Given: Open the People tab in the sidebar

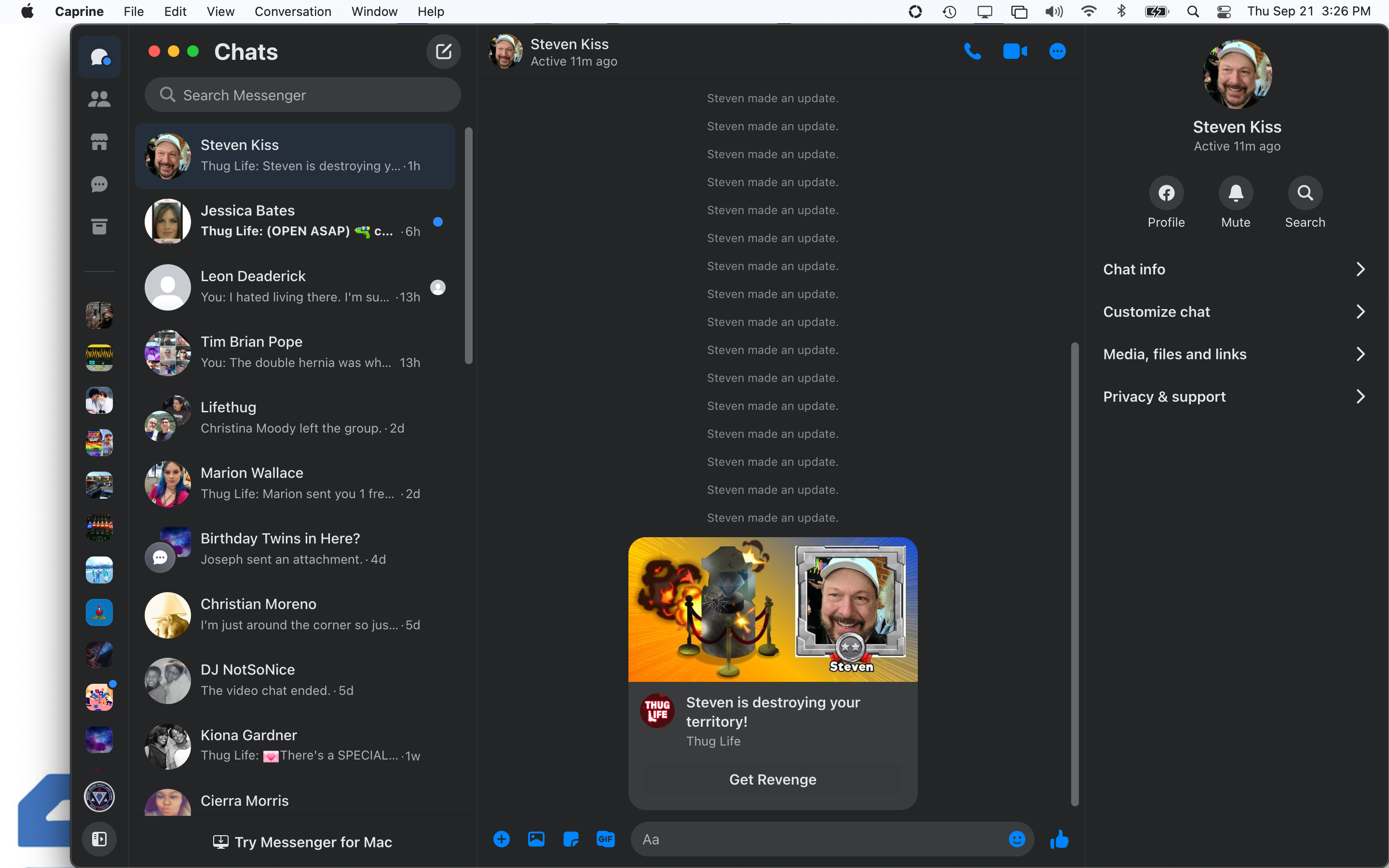Looking at the screenshot, I should click(x=99, y=98).
